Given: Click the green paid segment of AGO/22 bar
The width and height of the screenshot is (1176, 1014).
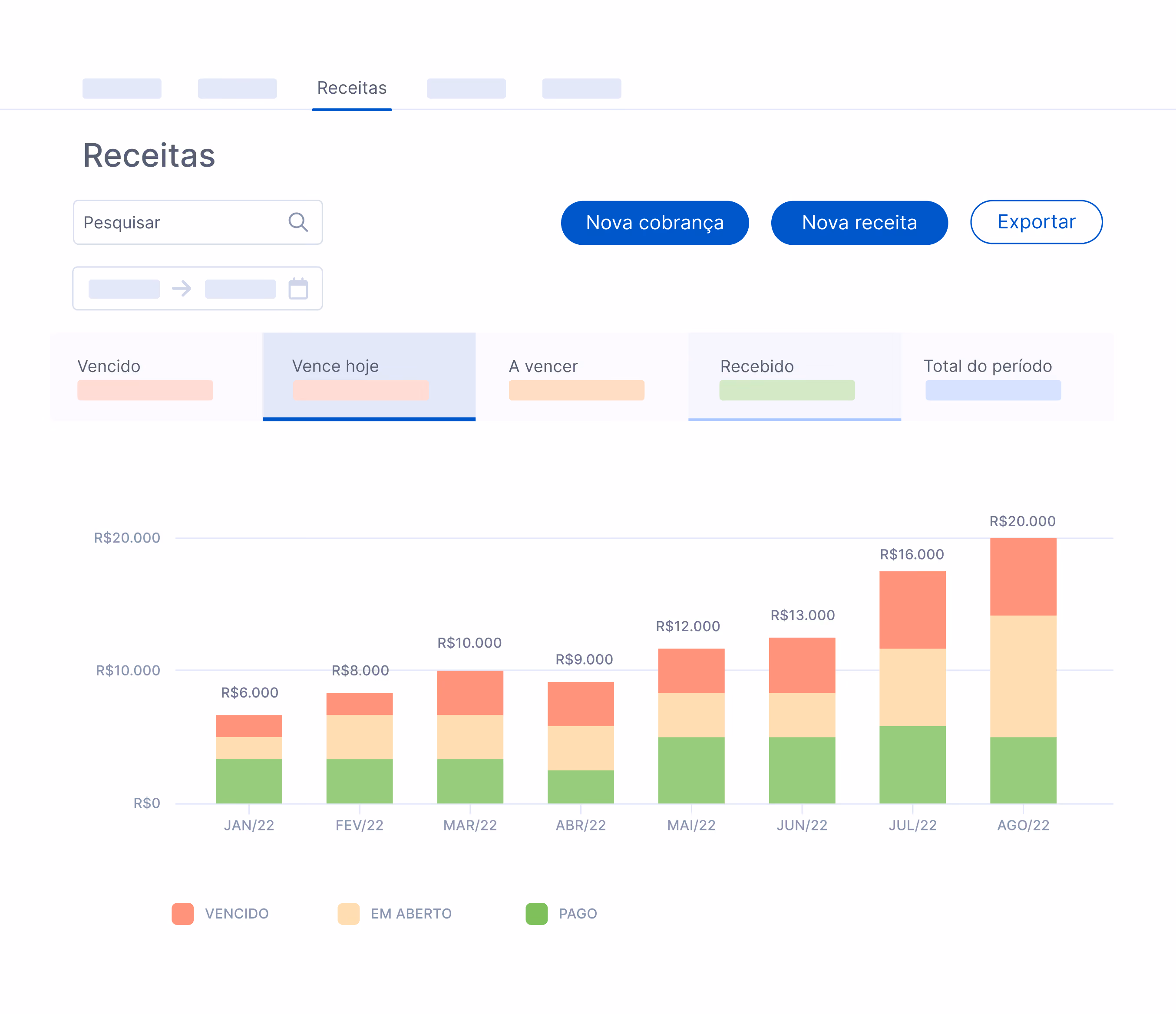Looking at the screenshot, I should coord(1023,770).
